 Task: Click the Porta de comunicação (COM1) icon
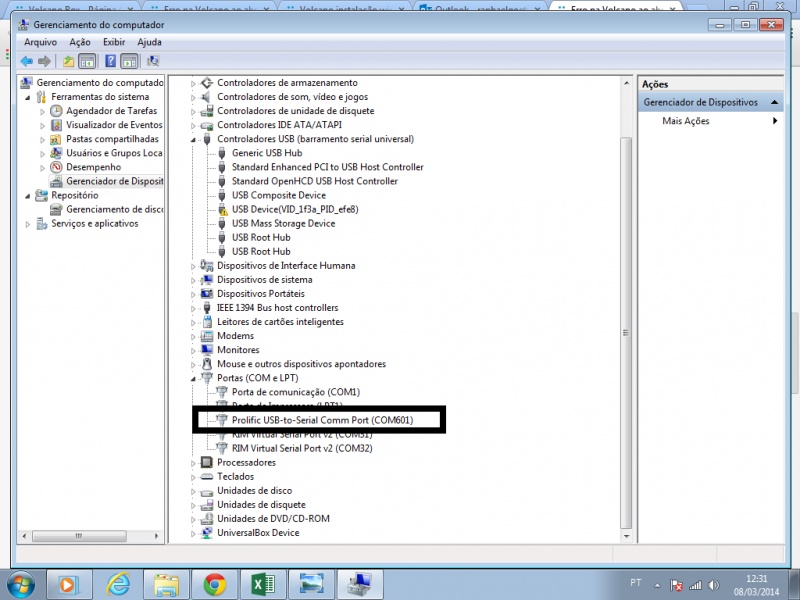(x=221, y=392)
